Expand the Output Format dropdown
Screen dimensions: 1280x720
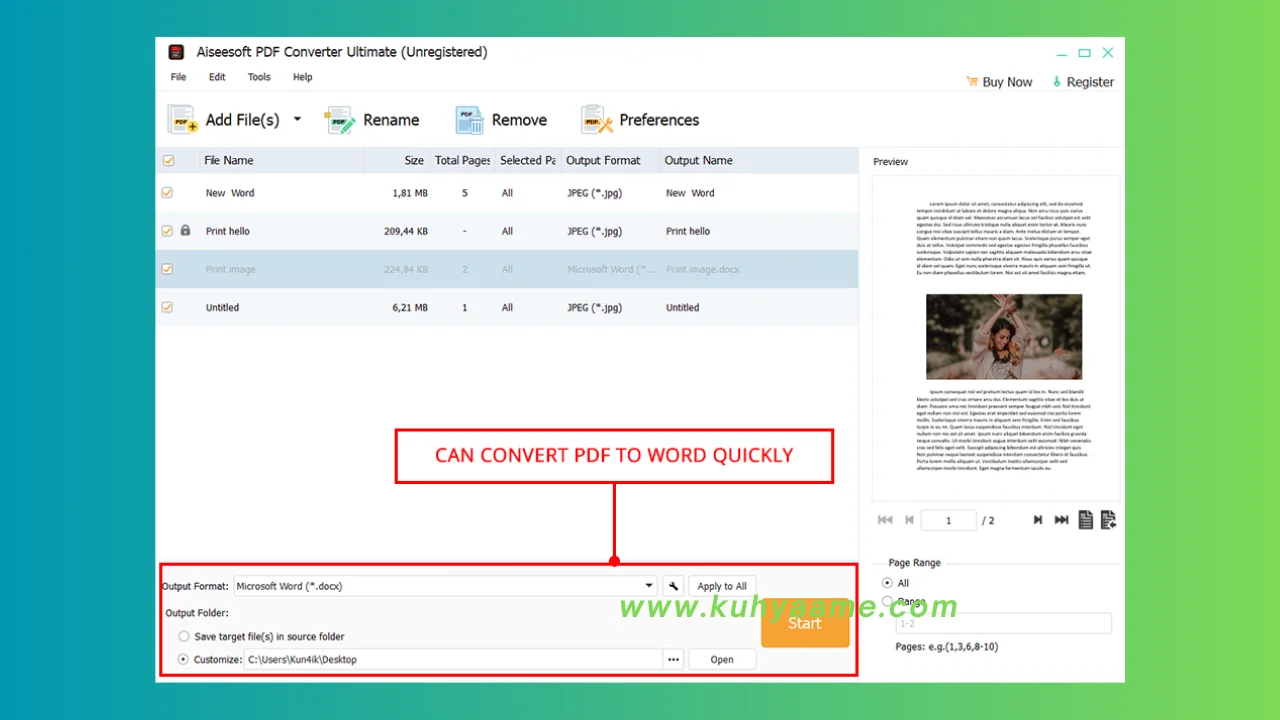[x=649, y=586]
